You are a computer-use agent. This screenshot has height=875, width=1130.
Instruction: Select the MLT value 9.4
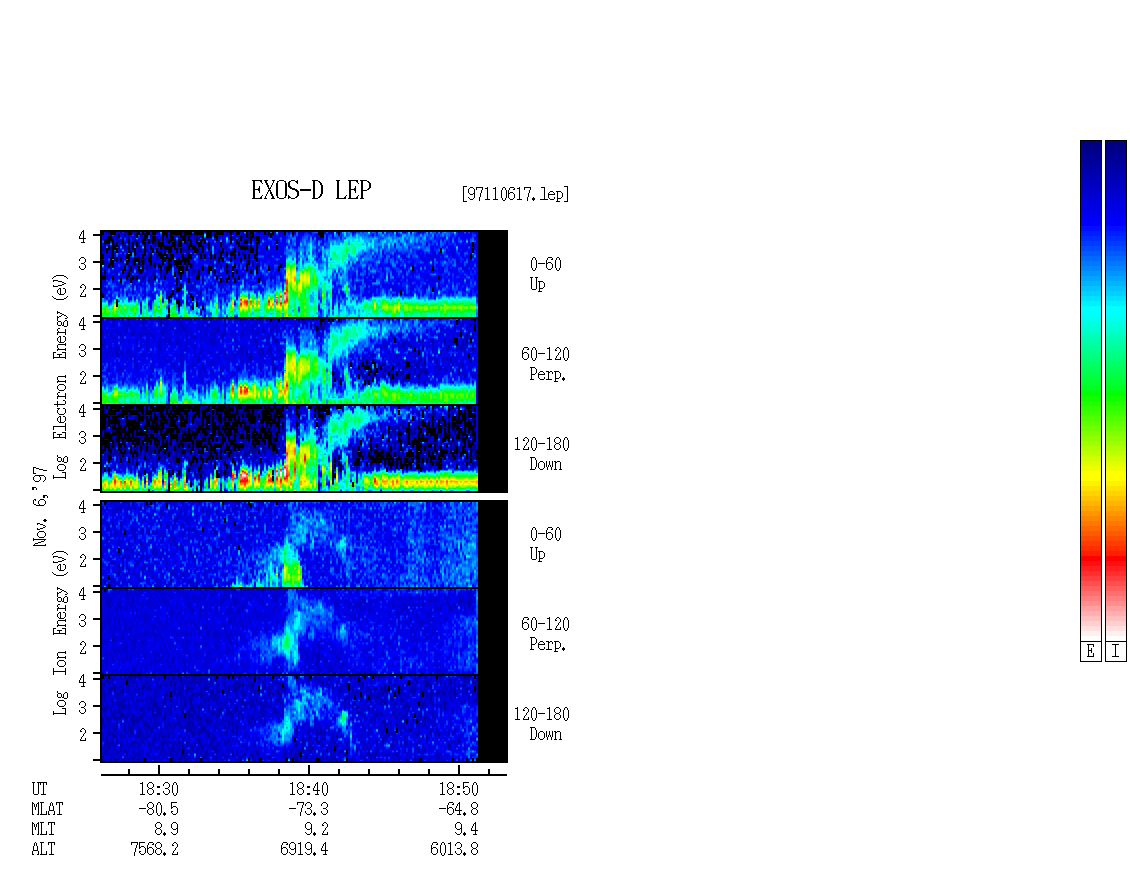click(x=466, y=829)
